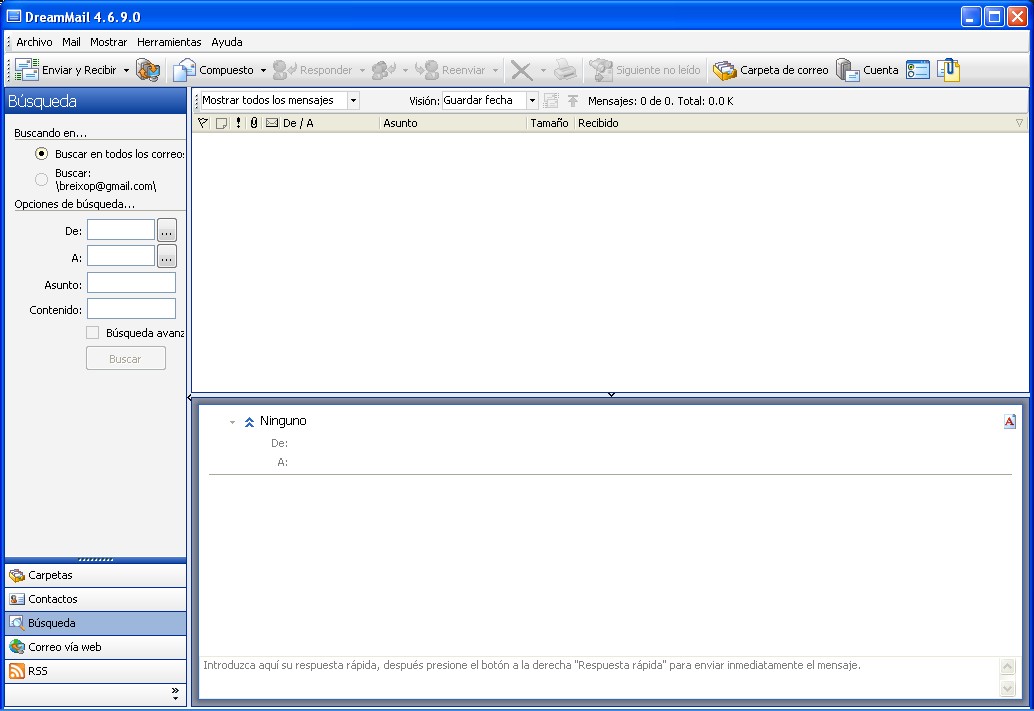Viewport: 1034px width, 711px height.
Task: Click the DreamMail title bar icon
Action: [x=14, y=16]
